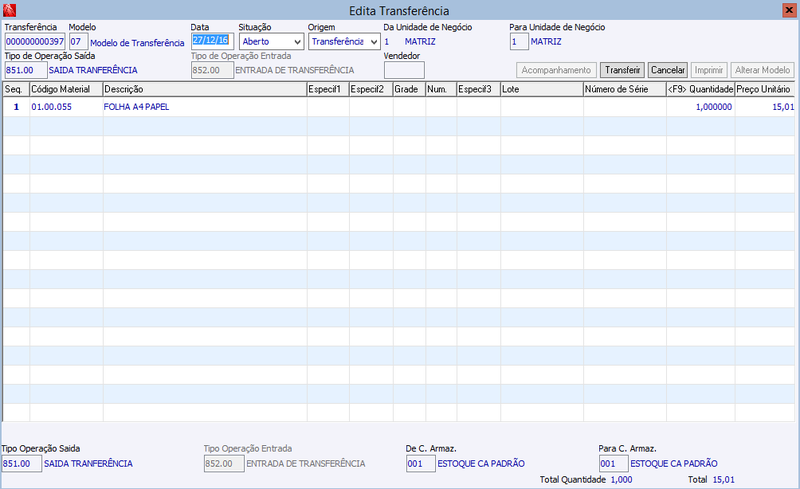Click ENTRADA DE TRANSFERÊNCIA text in the top section
The image size is (800, 489).
click(295, 70)
